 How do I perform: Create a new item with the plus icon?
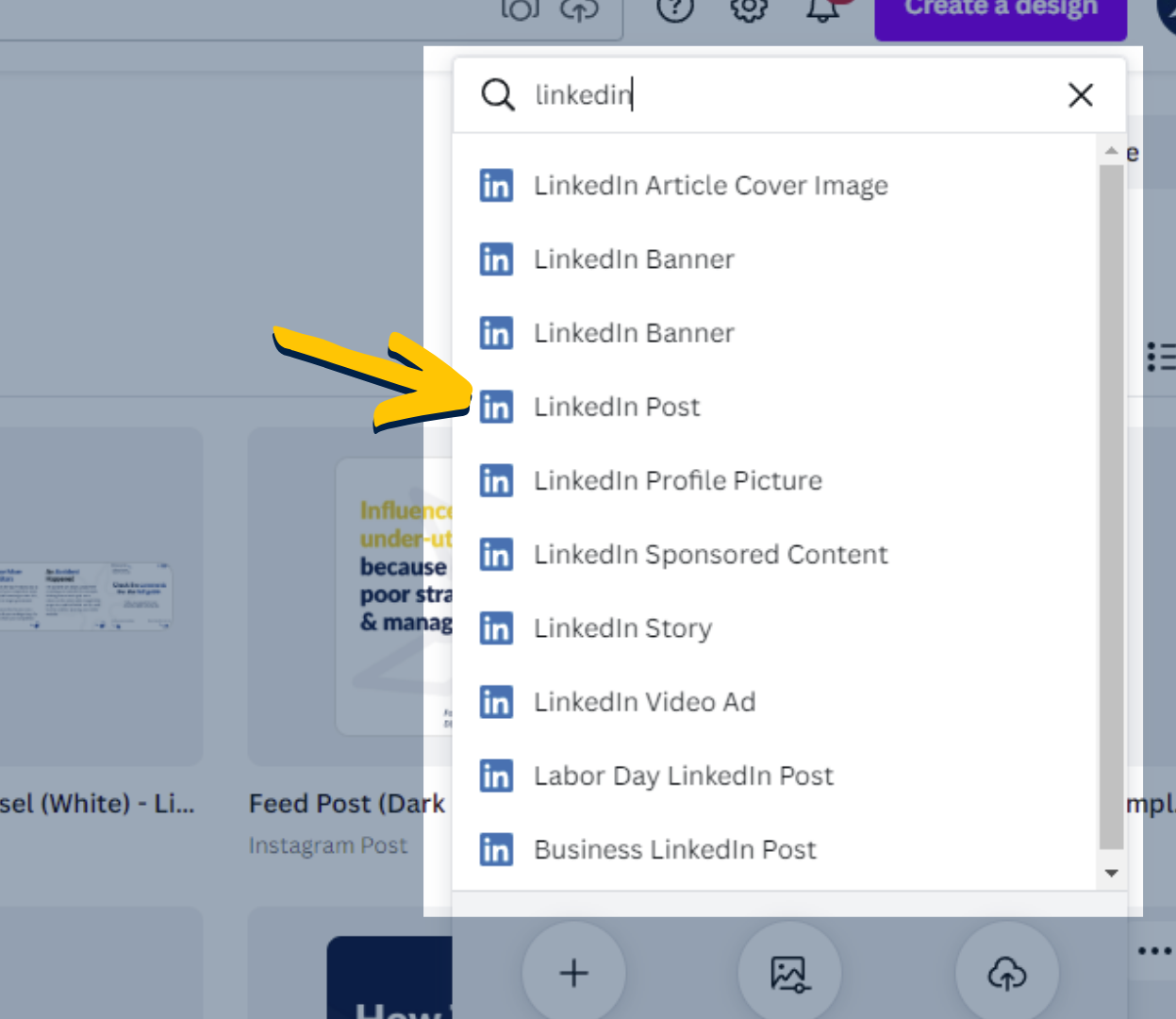click(573, 973)
